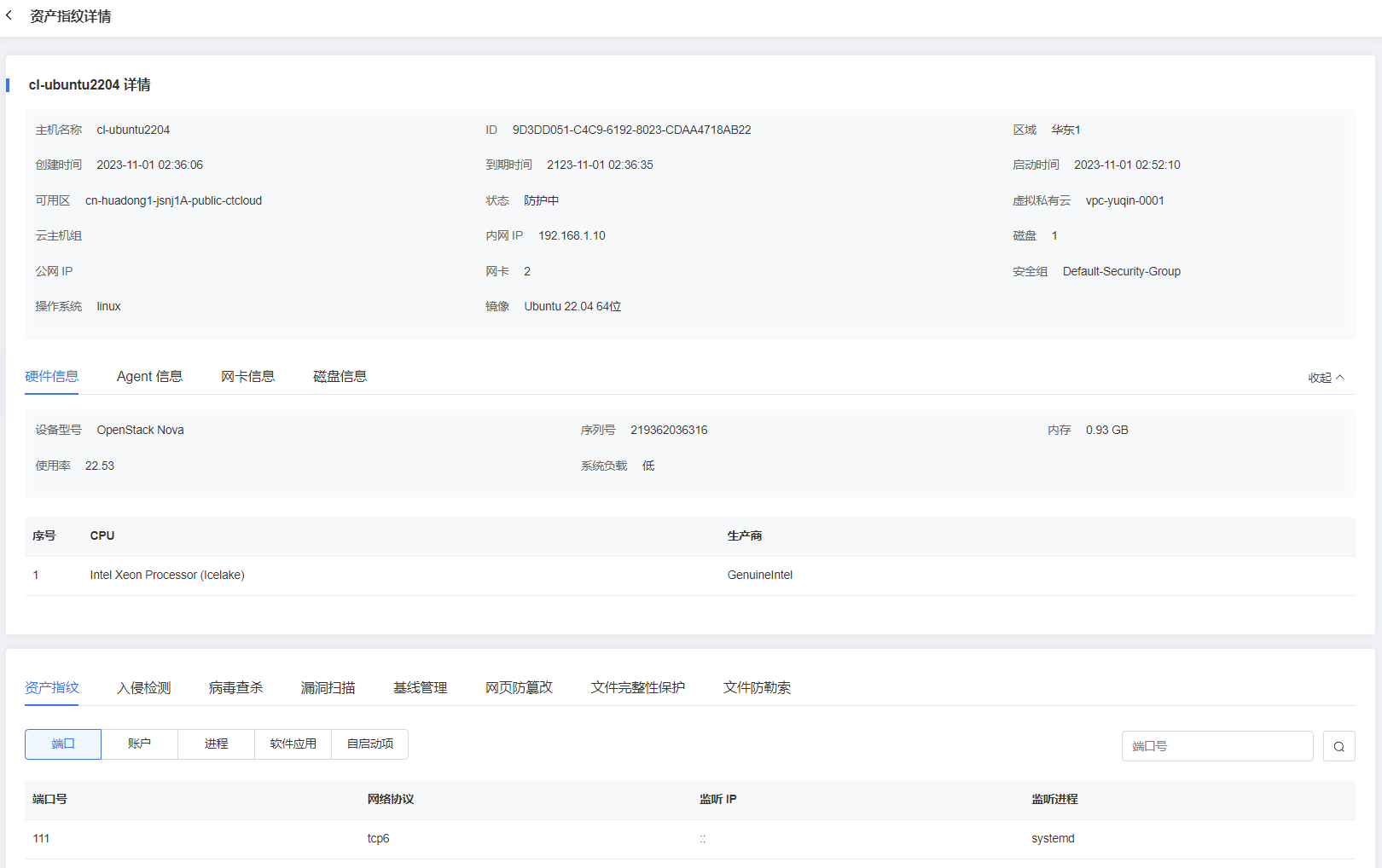
Task: Go to the 漏洞扫描 tab
Action: [328, 688]
